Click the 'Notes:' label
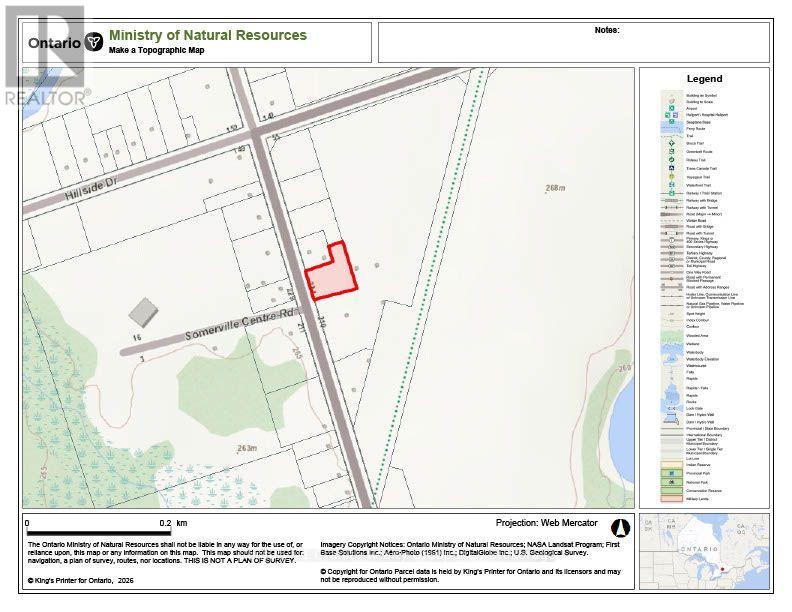The image size is (792, 612). (607, 30)
